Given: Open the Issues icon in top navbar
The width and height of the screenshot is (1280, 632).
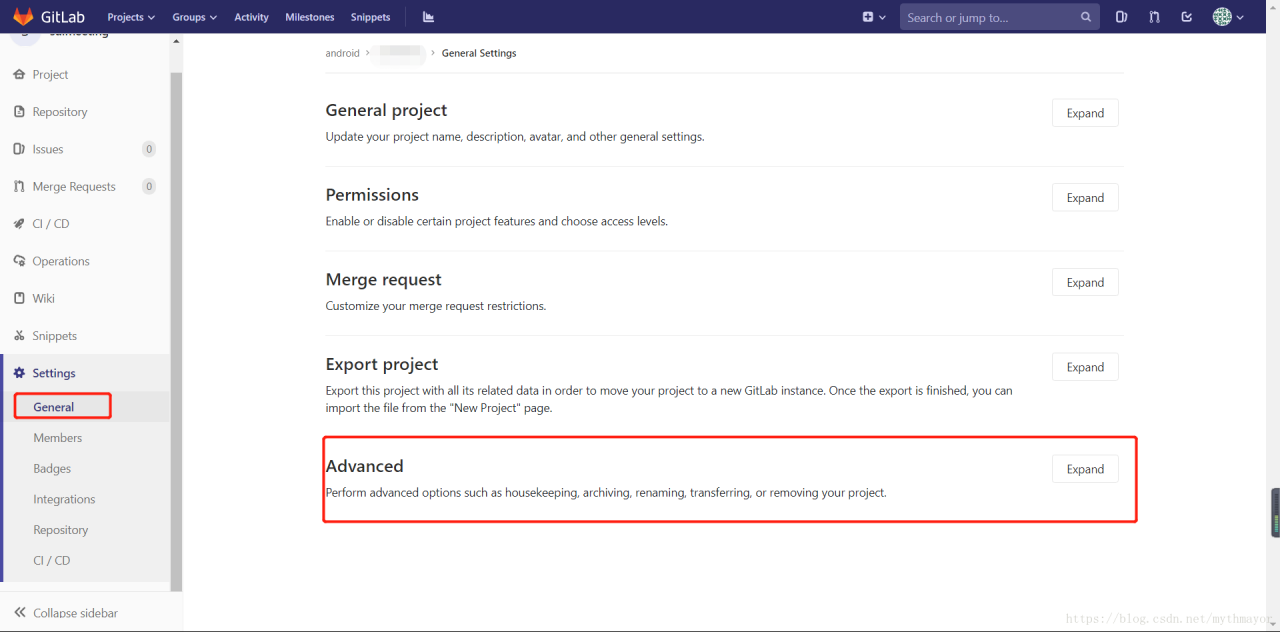Looking at the screenshot, I should click(1121, 17).
